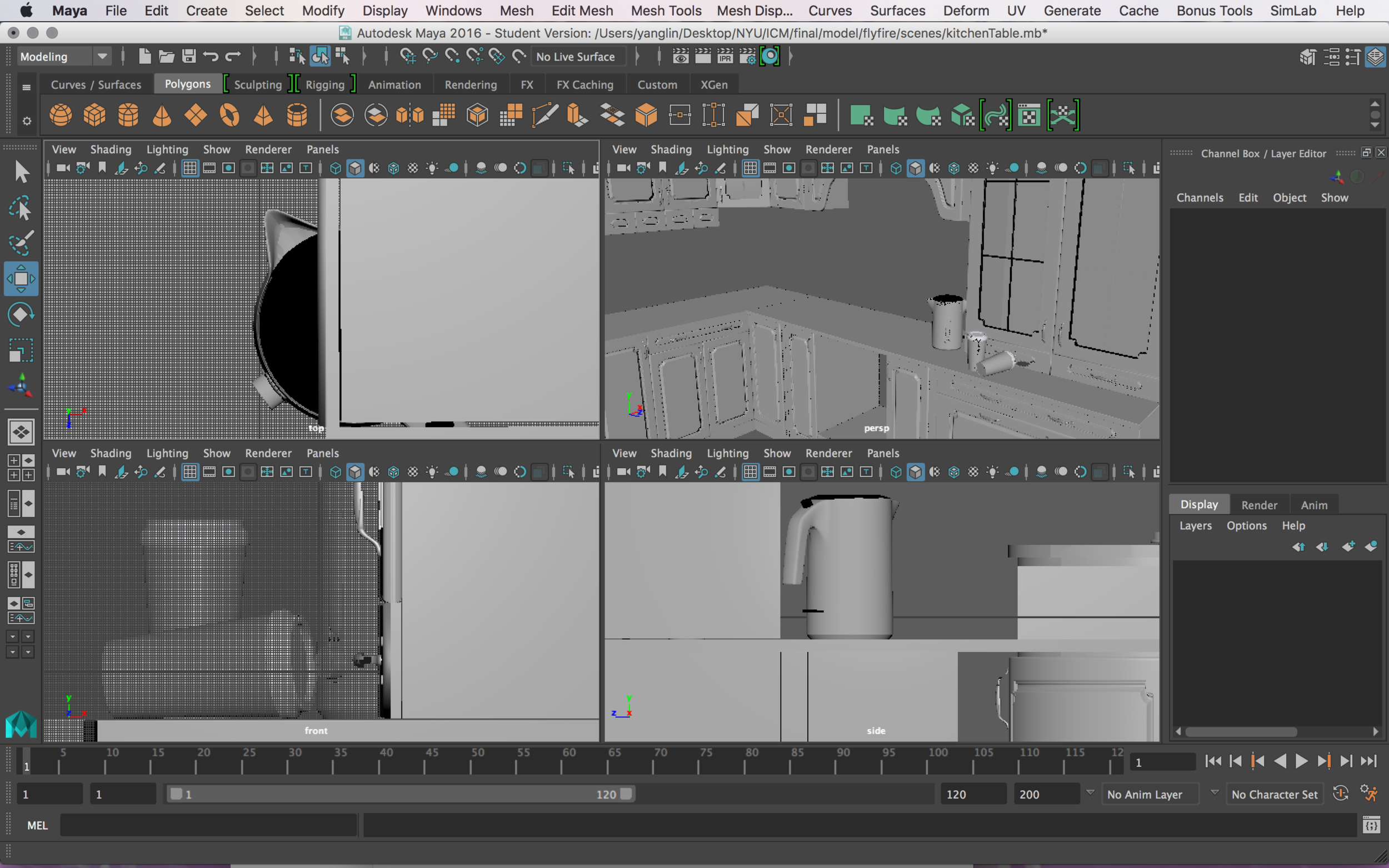Viewport: 1389px width, 868px height.
Task: Activate the Rotate tool in toolbox
Action: [x=21, y=314]
